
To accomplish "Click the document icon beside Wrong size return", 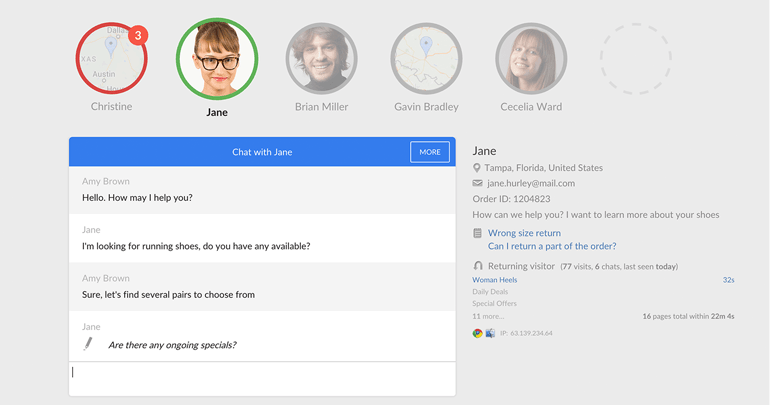I will tap(477, 233).
